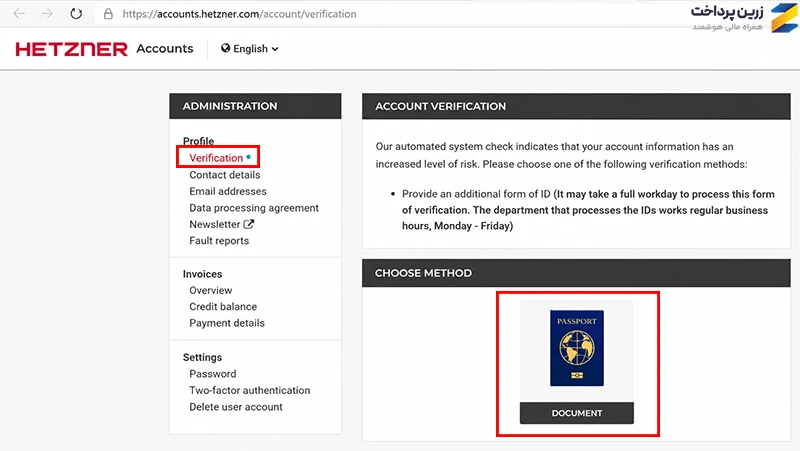
Task: Click the padlock site security icon
Action: pyautogui.click(x=108, y=14)
